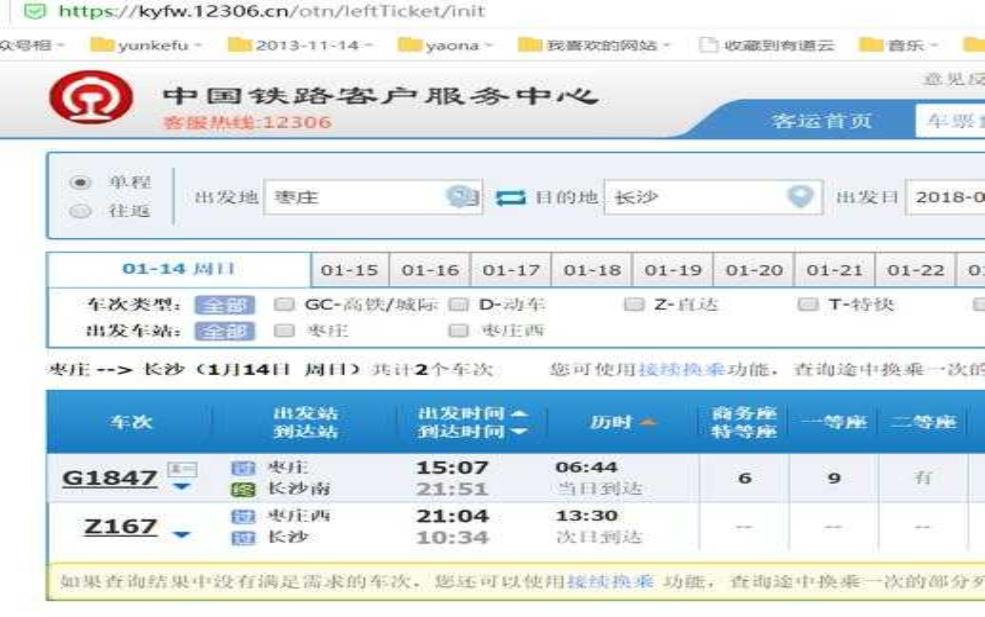Enable the D-动车 checkbox
985x617 pixels.
pos(459,305)
